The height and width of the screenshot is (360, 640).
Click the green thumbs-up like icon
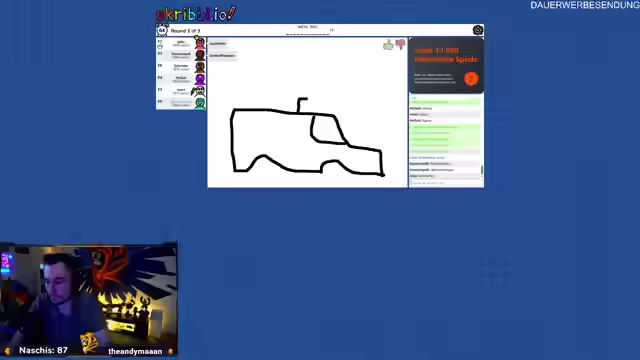pos(388,44)
